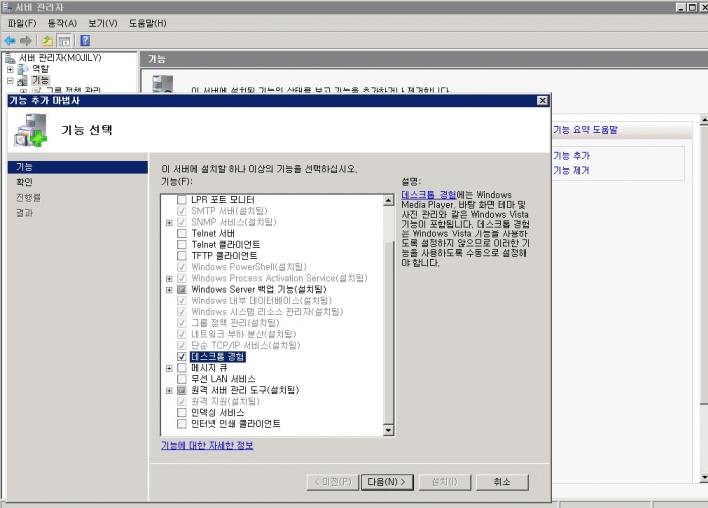Viewport: 708px width, 508px height.
Task: Select the 인덱싱 서비스 feature label
Action: point(218,413)
